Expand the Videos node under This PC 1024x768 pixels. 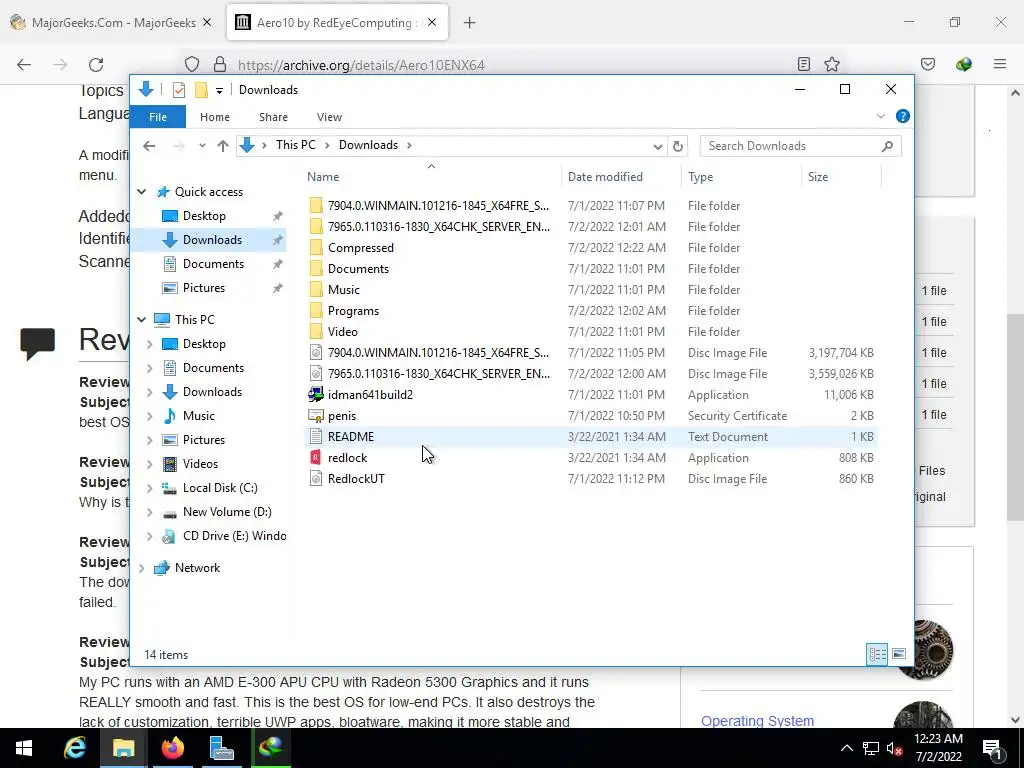pyautogui.click(x=150, y=464)
